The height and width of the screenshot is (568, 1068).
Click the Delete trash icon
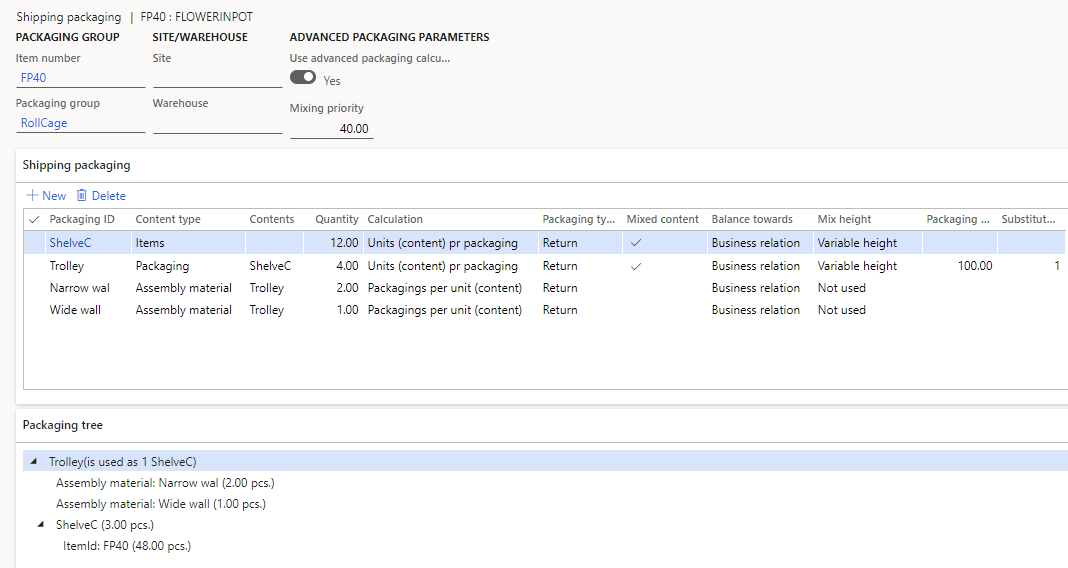(82, 196)
